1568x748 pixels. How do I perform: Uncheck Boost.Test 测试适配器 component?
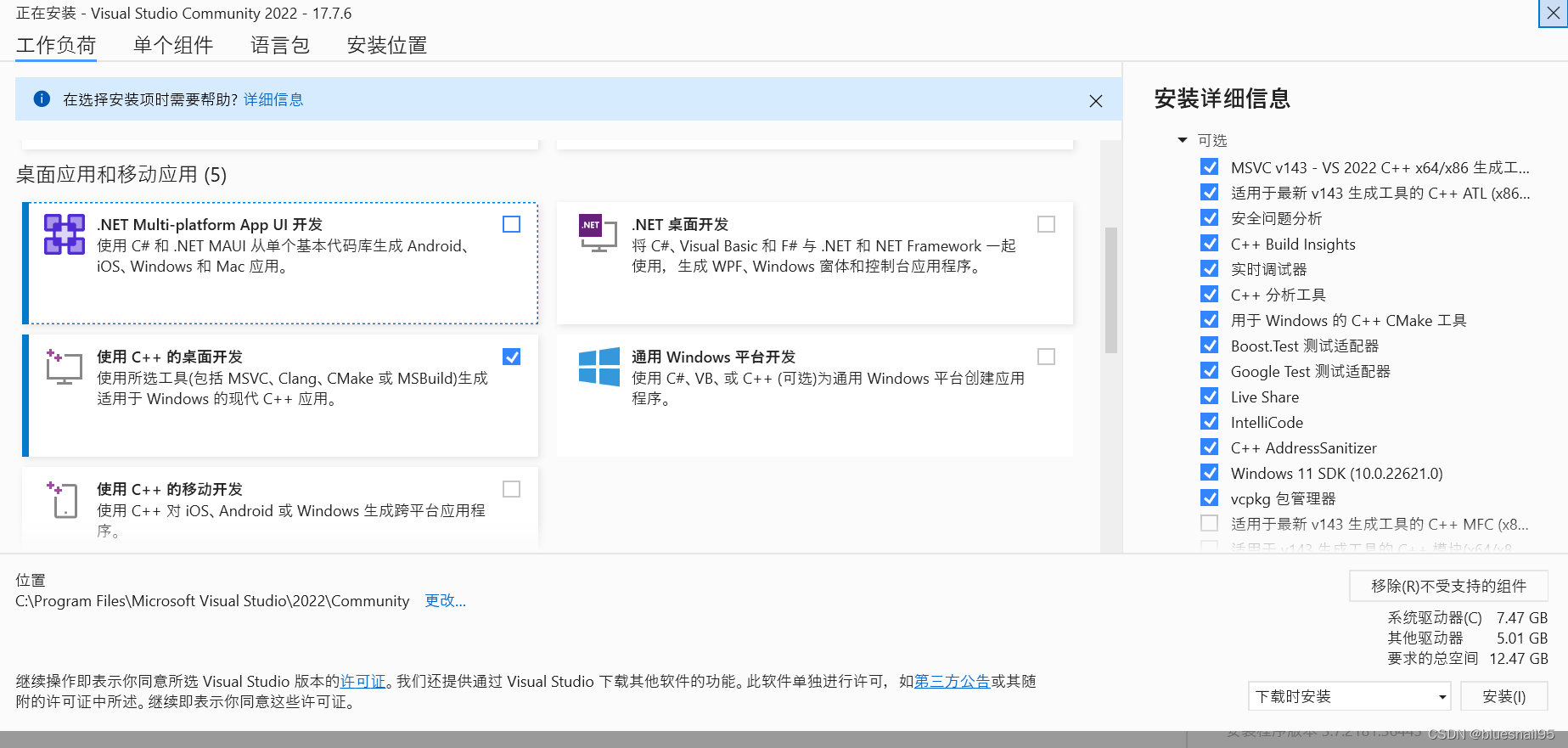[x=1210, y=345]
